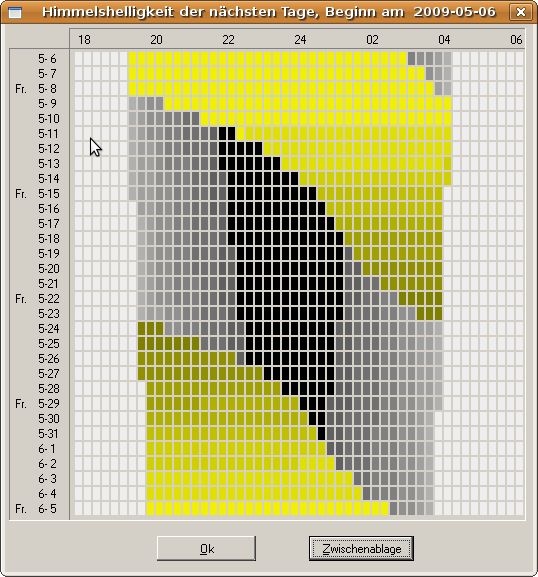Open the window menu icon in title bar
The width and height of the screenshot is (538, 577).
[x=15, y=13]
